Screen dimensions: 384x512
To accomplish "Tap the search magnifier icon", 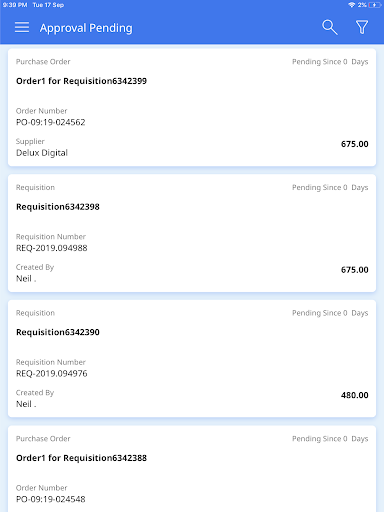I will pos(330,27).
